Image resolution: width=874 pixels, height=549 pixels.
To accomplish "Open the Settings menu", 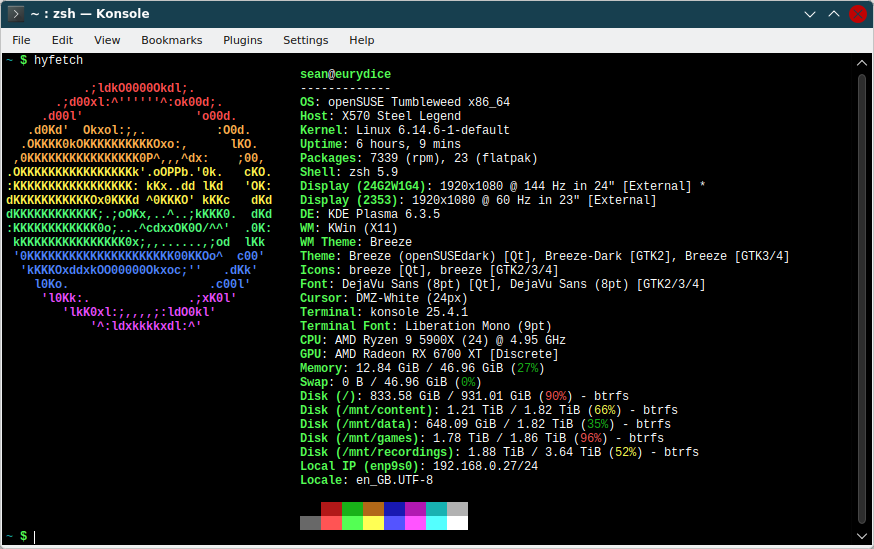I will coord(305,40).
